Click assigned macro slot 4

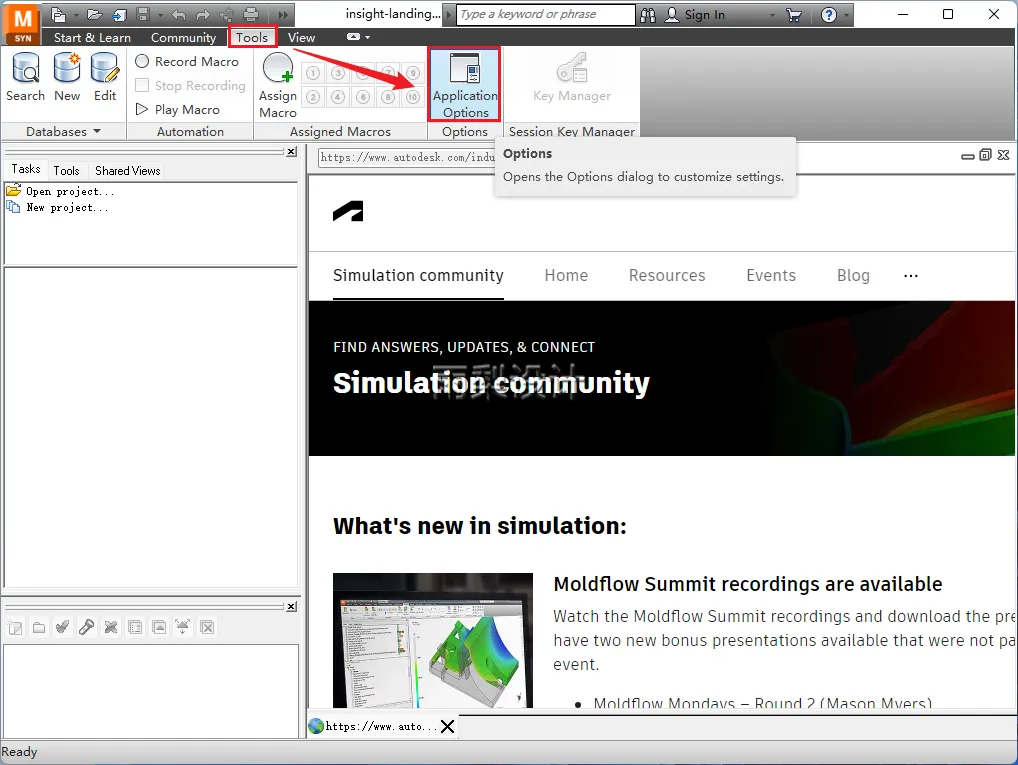coord(338,97)
